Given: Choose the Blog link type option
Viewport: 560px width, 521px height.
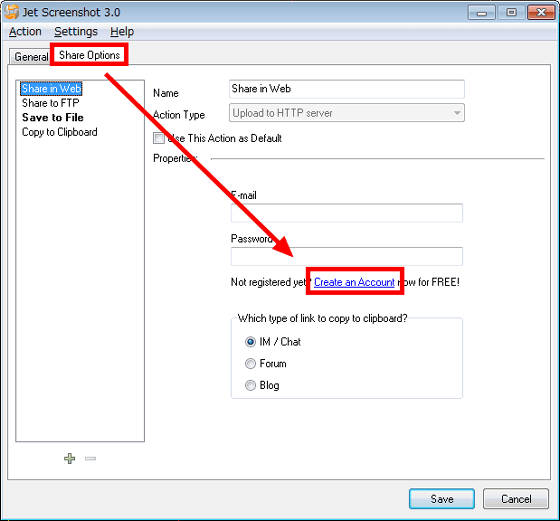Looking at the screenshot, I should [x=250, y=385].
